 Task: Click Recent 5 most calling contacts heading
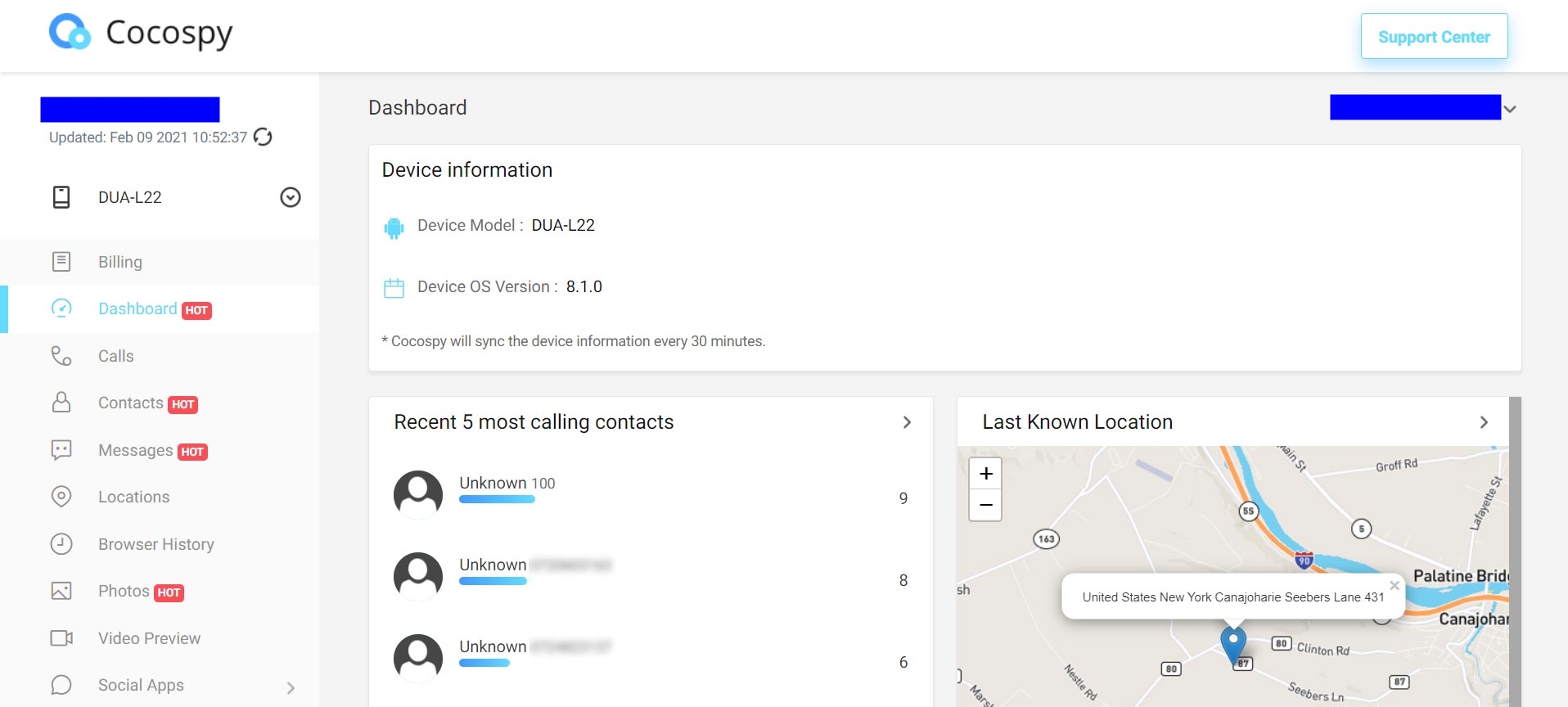(534, 422)
